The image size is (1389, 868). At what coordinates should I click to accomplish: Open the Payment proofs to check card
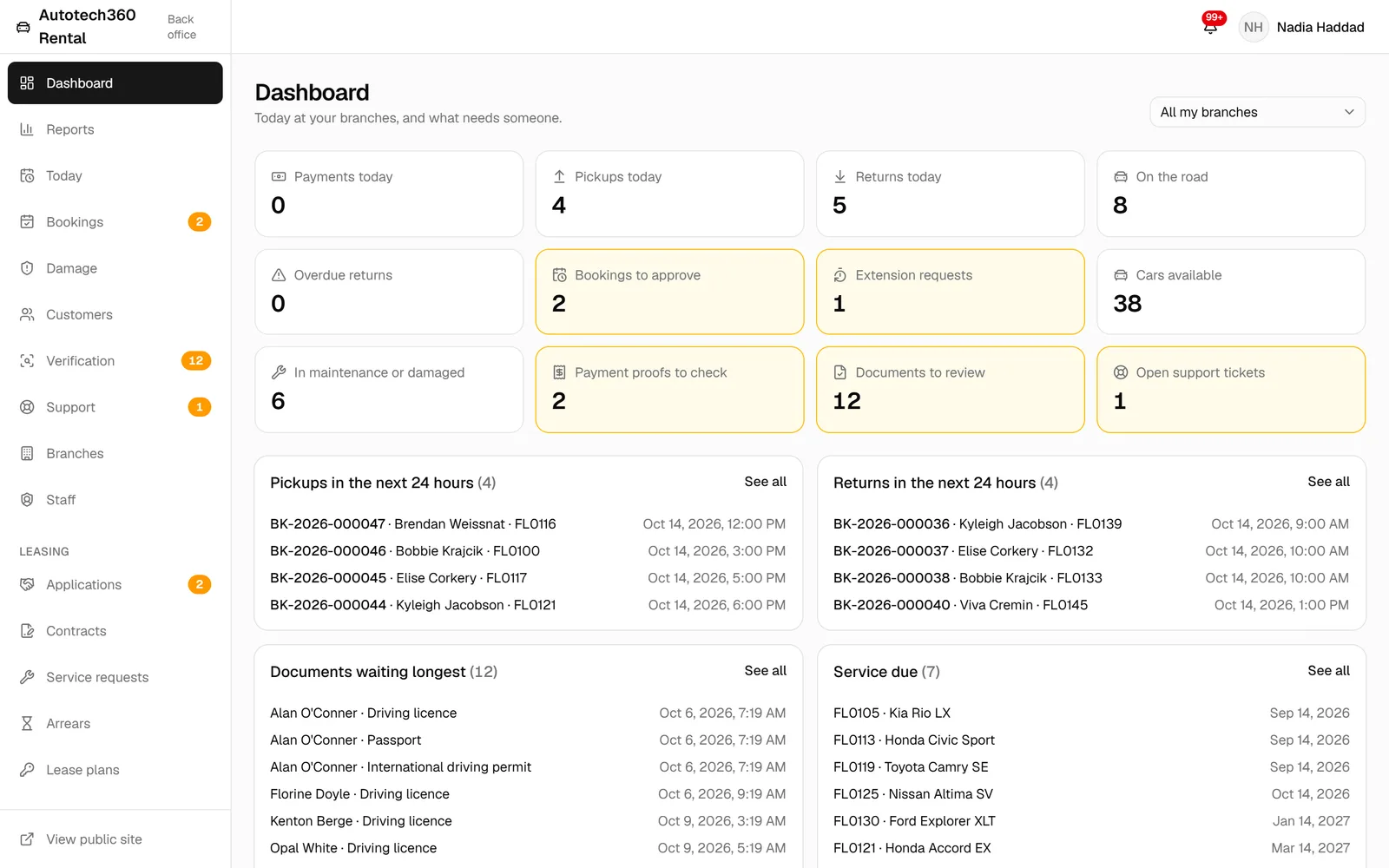tap(669, 390)
